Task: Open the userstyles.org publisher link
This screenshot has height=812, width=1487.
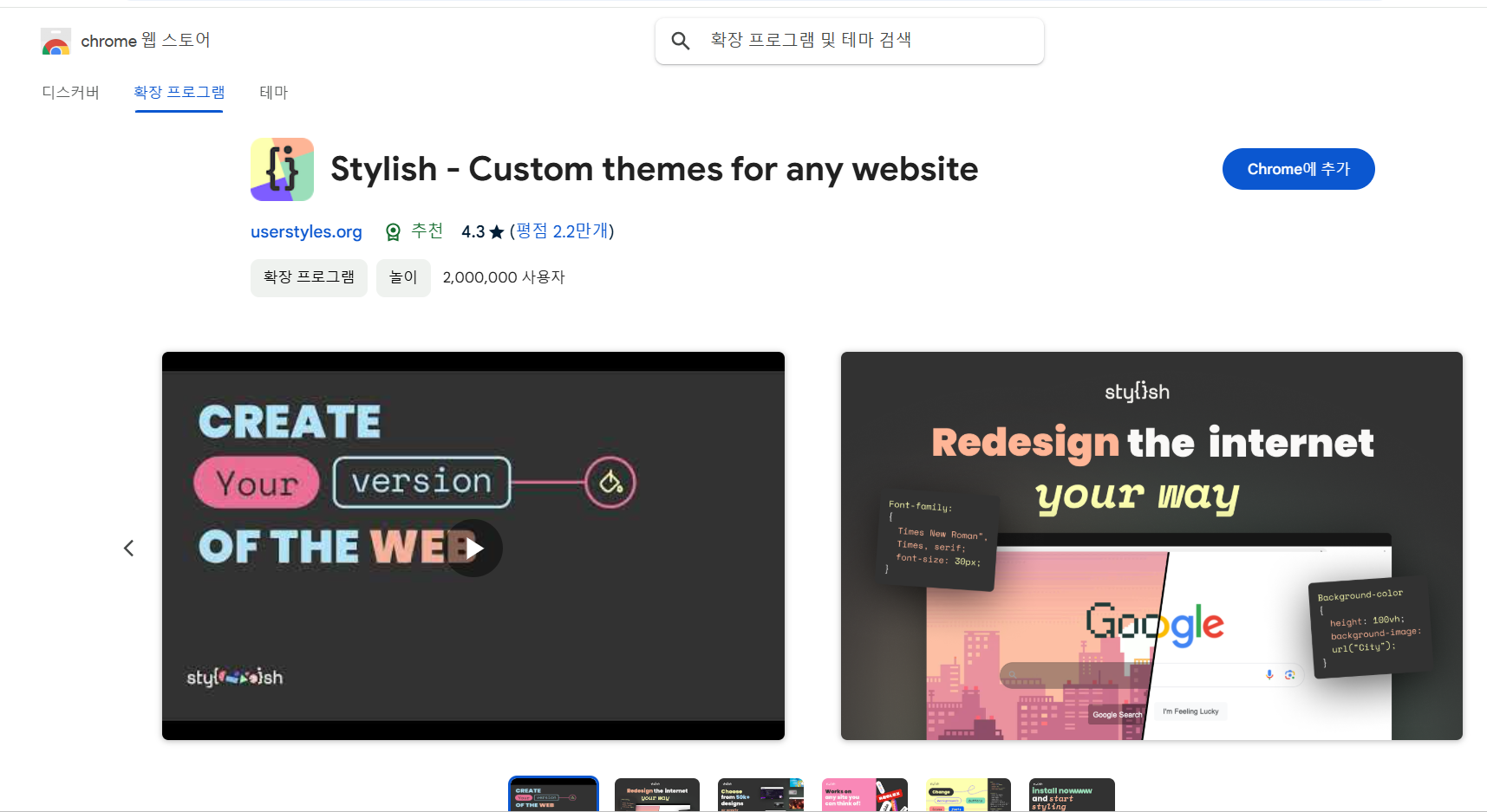Action: pyautogui.click(x=306, y=231)
